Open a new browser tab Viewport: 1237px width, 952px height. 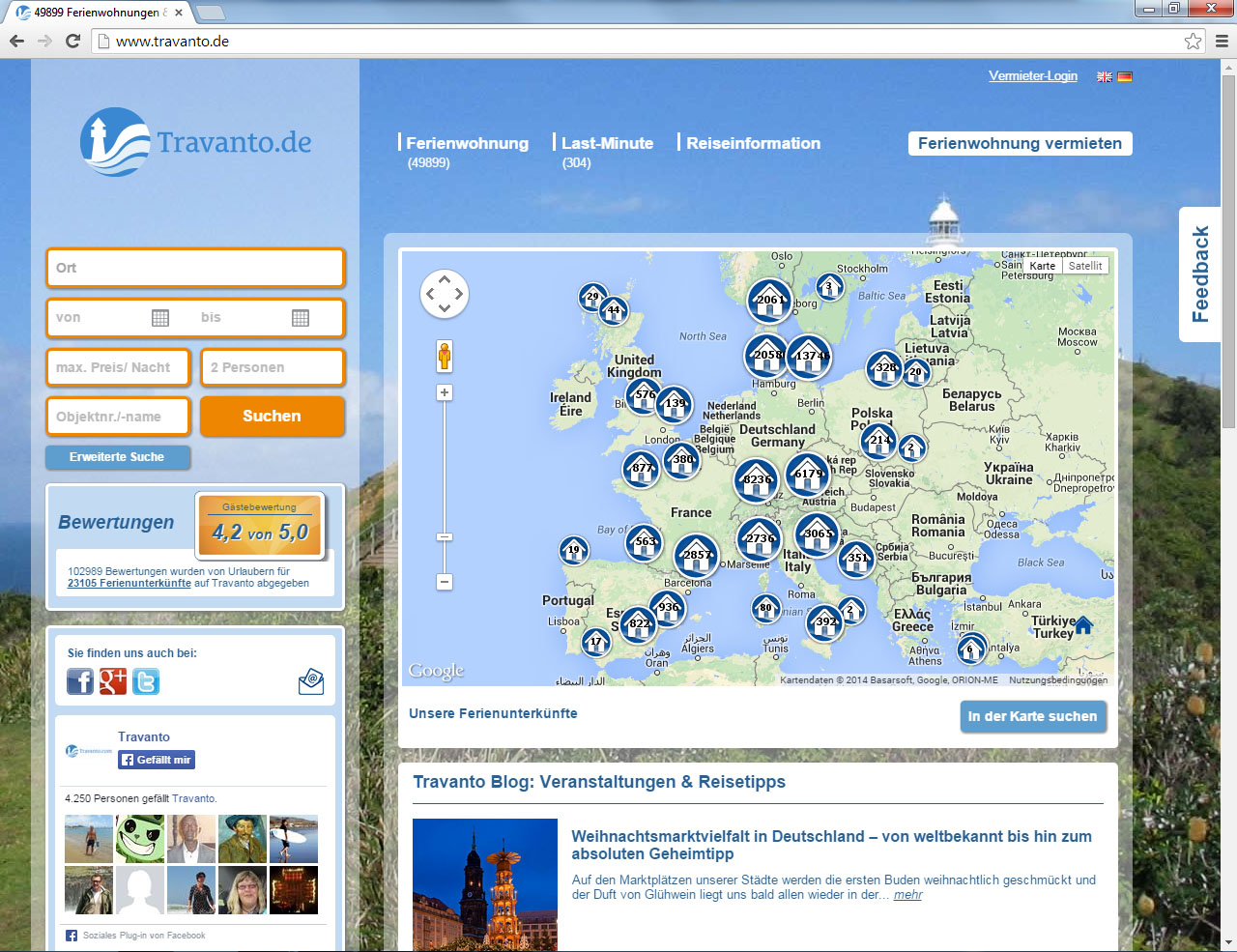pyautogui.click(x=210, y=13)
